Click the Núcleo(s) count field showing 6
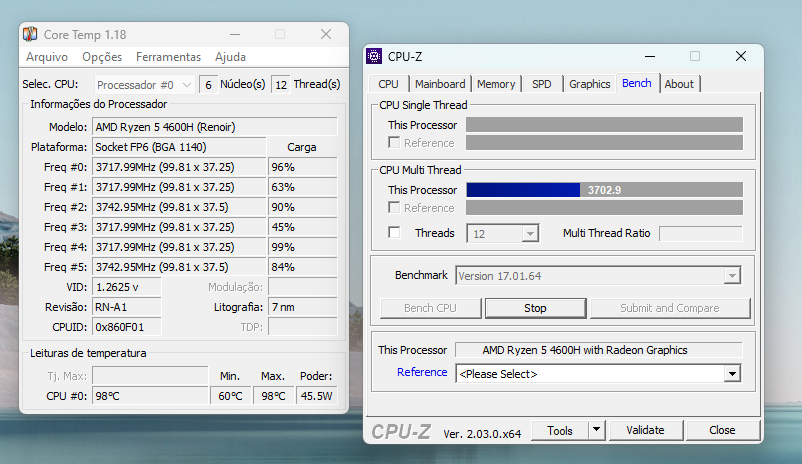Viewport: 802px width, 464px height. (x=208, y=84)
